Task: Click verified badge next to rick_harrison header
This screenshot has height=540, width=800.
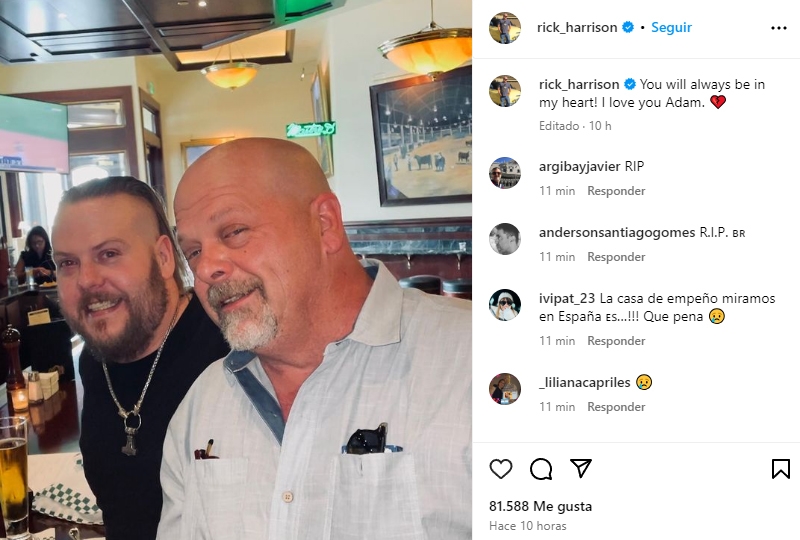Action: click(628, 27)
